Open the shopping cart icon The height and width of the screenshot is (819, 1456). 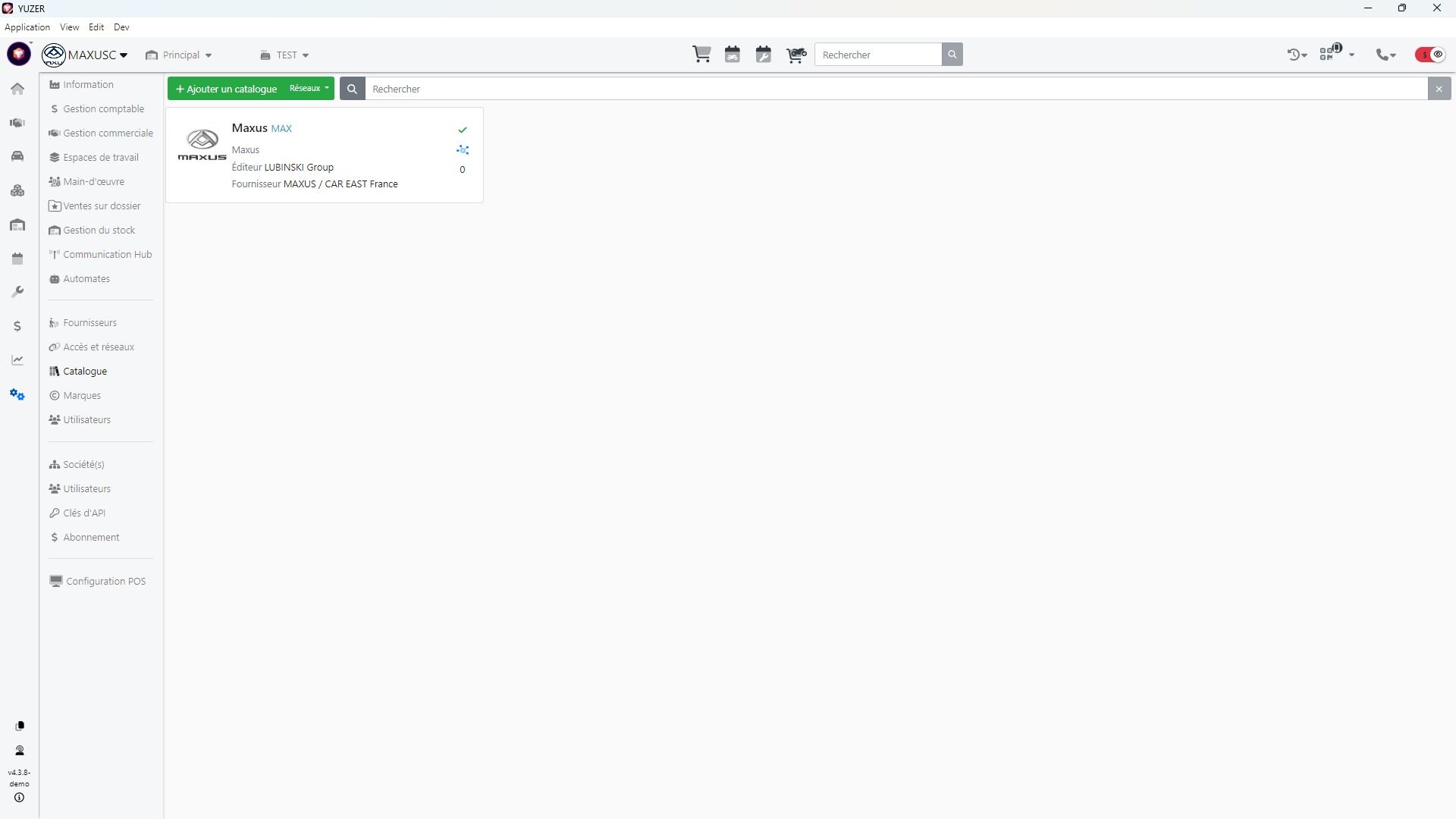[701, 55]
